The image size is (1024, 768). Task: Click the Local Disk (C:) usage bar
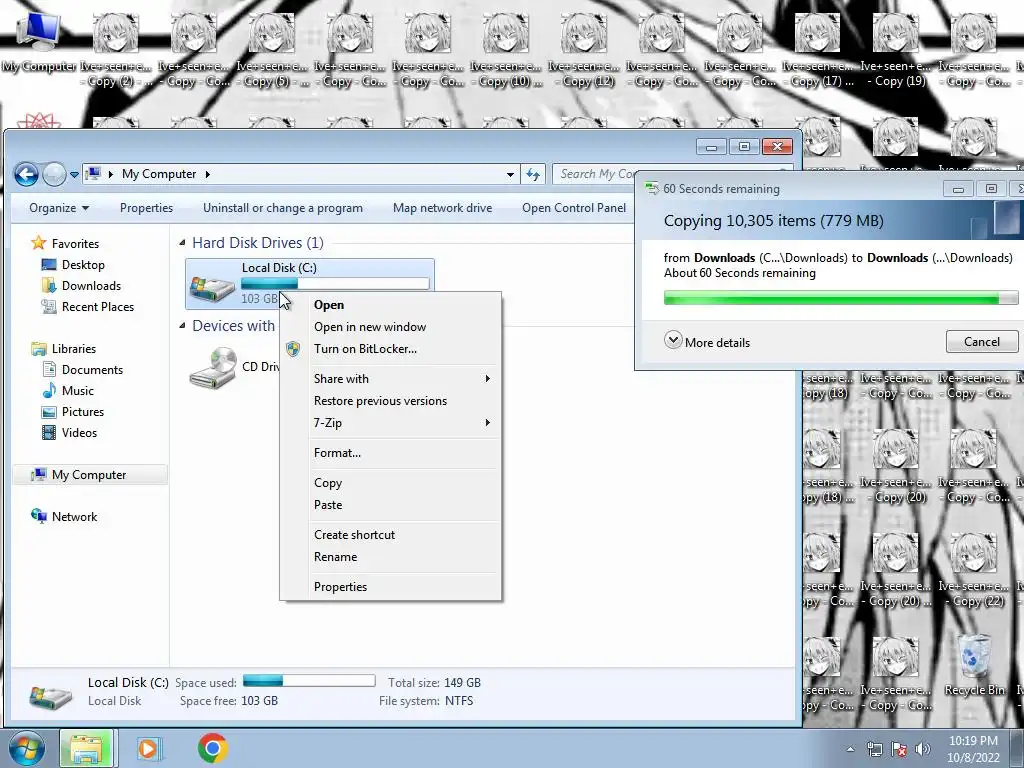click(x=335, y=283)
